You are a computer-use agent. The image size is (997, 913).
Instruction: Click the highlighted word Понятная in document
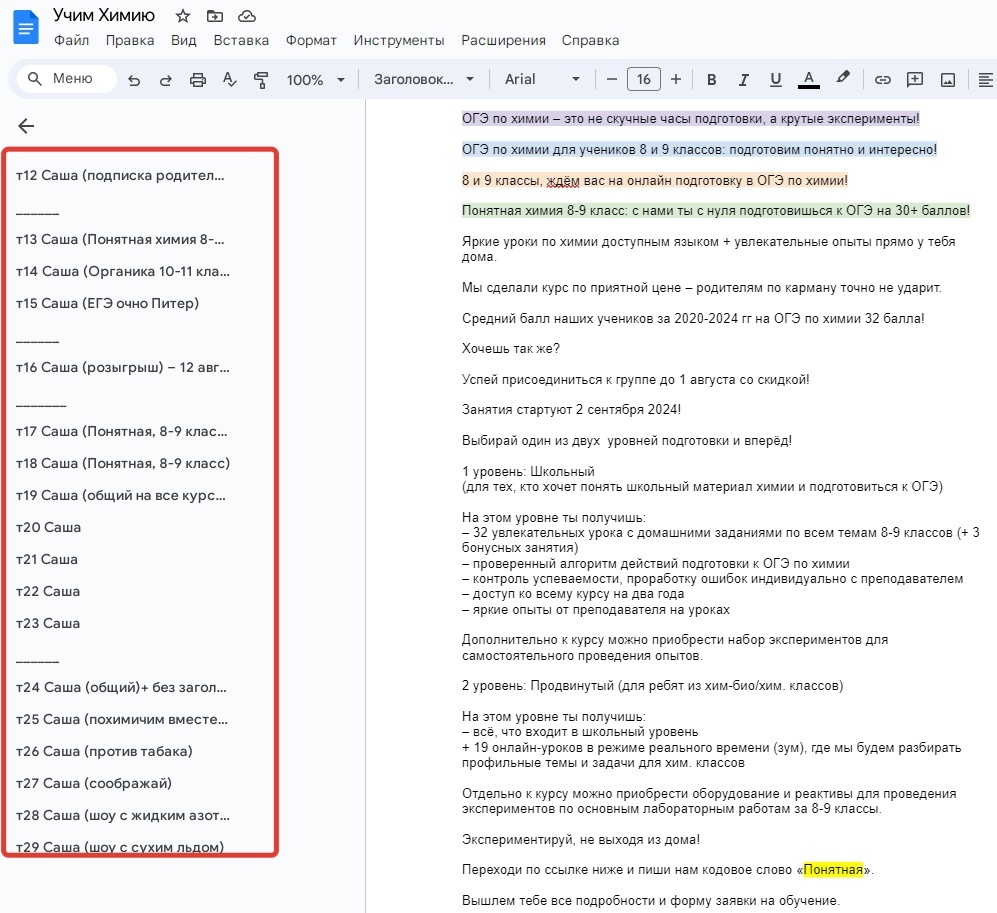pyautogui.click(x=833, y=870)
